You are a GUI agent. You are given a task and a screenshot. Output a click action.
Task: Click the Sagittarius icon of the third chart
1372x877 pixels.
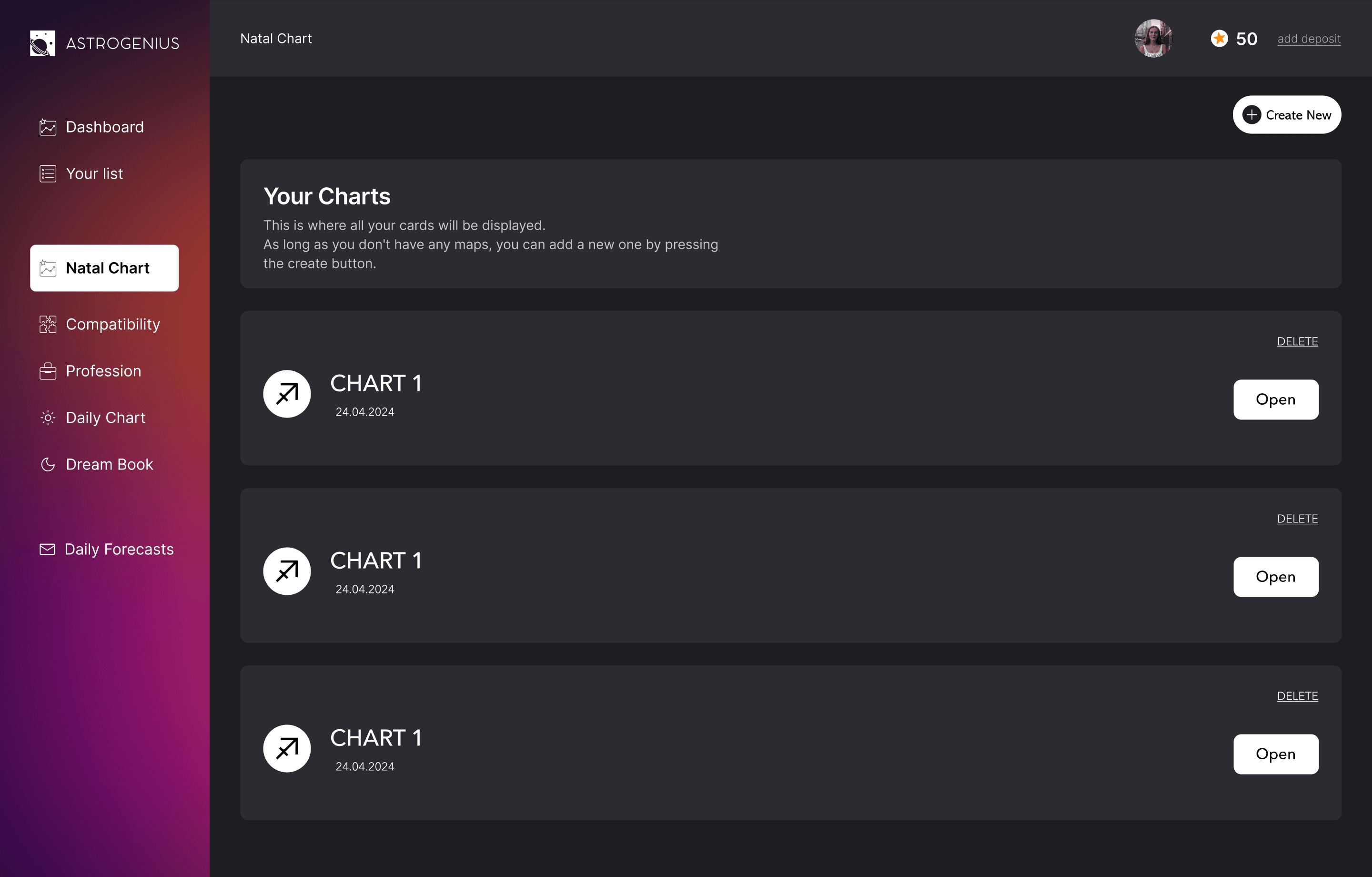click(287, 749)
